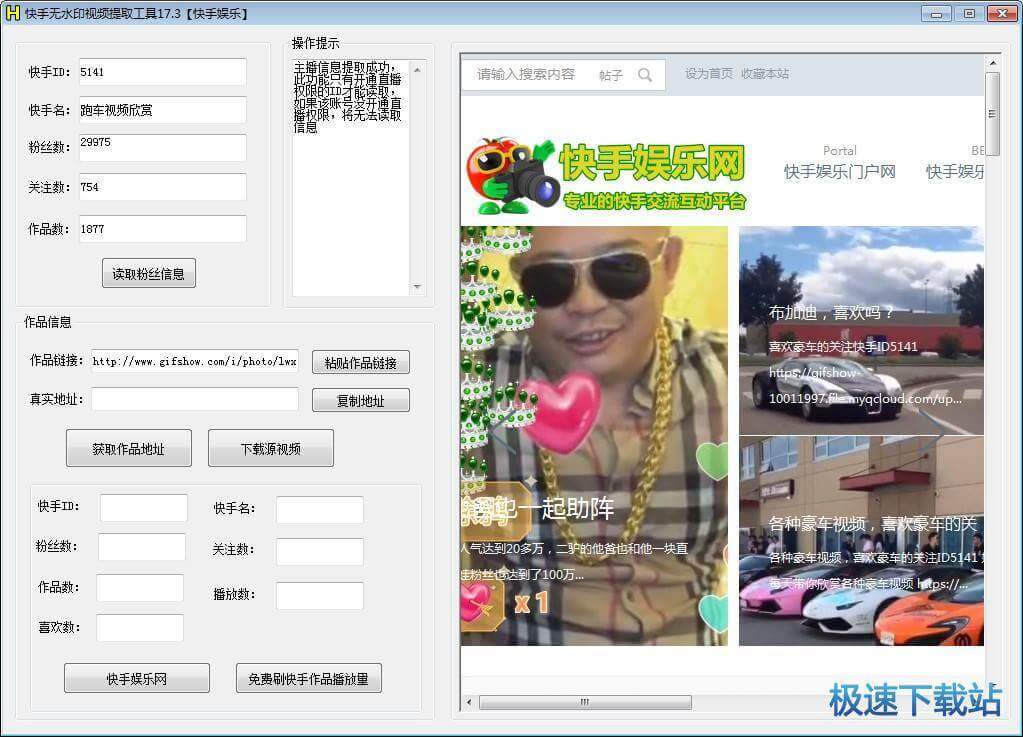The height and width of the screenshot is (737, 1023).
Task: Focus the empty 真实地址 field
Action: coord(194,399)
